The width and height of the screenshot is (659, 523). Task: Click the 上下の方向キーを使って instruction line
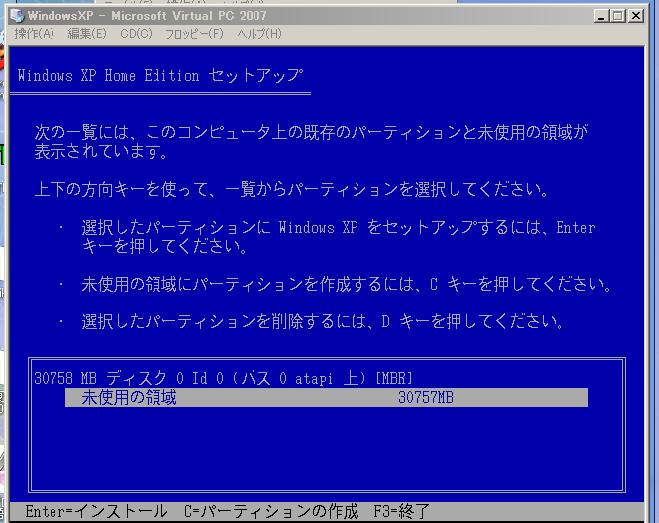292,189
